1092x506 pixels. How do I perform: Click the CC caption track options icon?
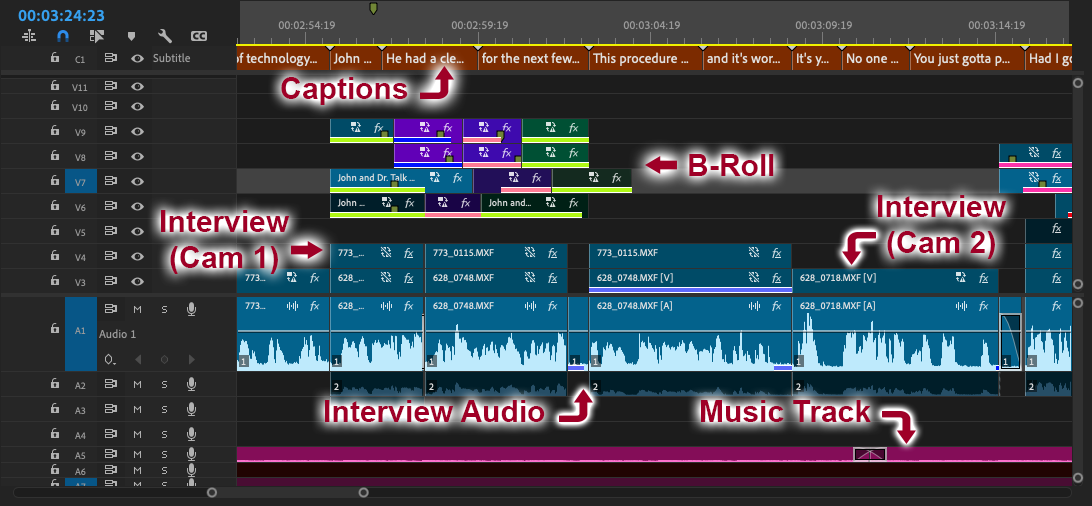coord(199,35)
